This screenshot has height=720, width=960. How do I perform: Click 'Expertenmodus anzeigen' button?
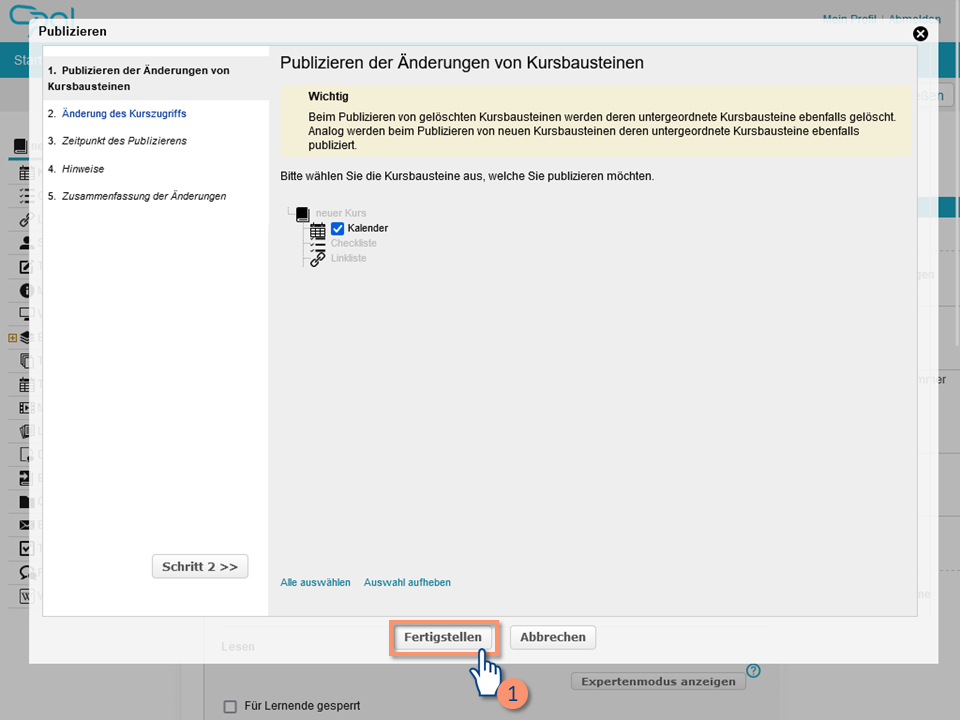[658, 681]
